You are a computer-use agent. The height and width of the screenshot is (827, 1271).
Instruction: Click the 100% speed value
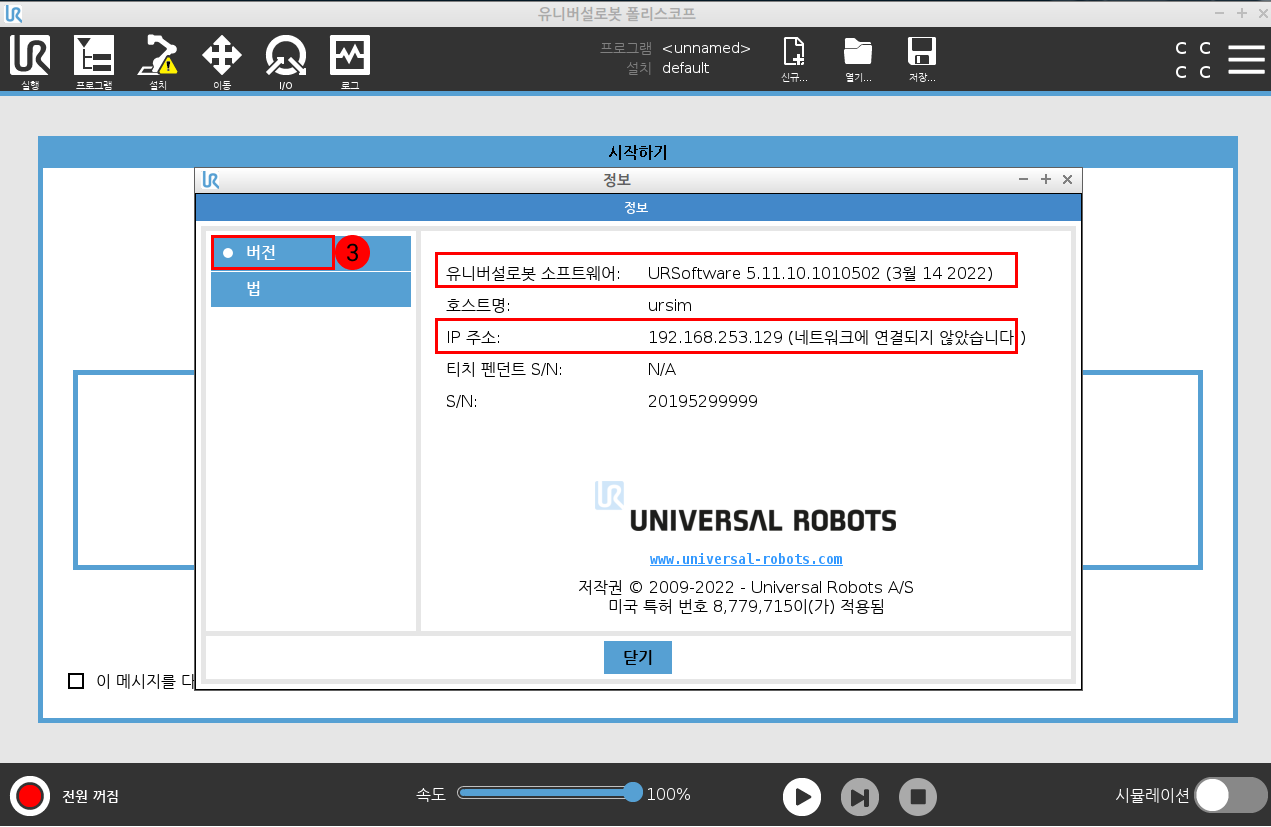point(668,794)
